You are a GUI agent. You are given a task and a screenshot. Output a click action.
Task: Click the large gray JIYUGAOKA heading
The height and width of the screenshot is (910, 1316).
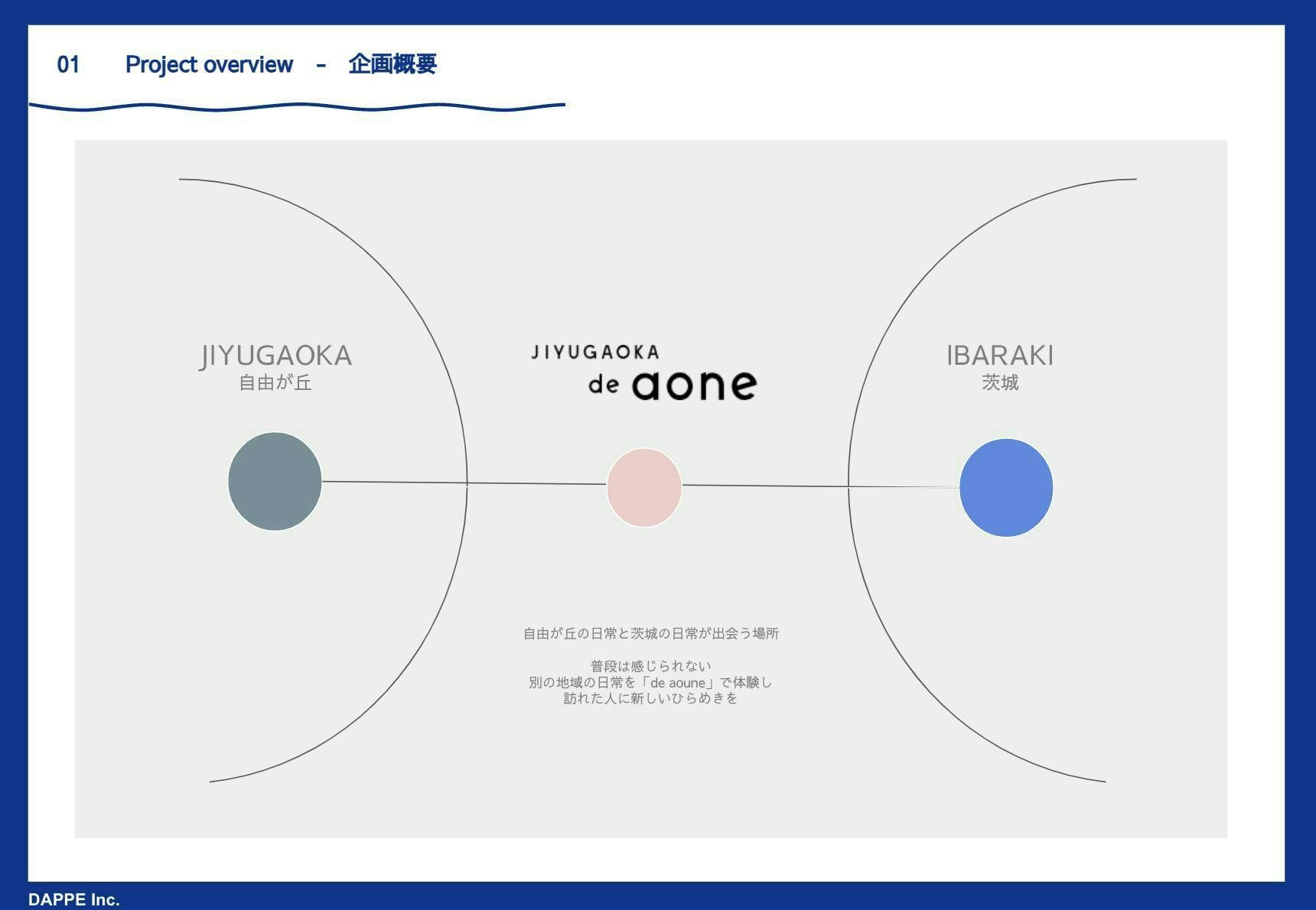[x=275, y=356]
